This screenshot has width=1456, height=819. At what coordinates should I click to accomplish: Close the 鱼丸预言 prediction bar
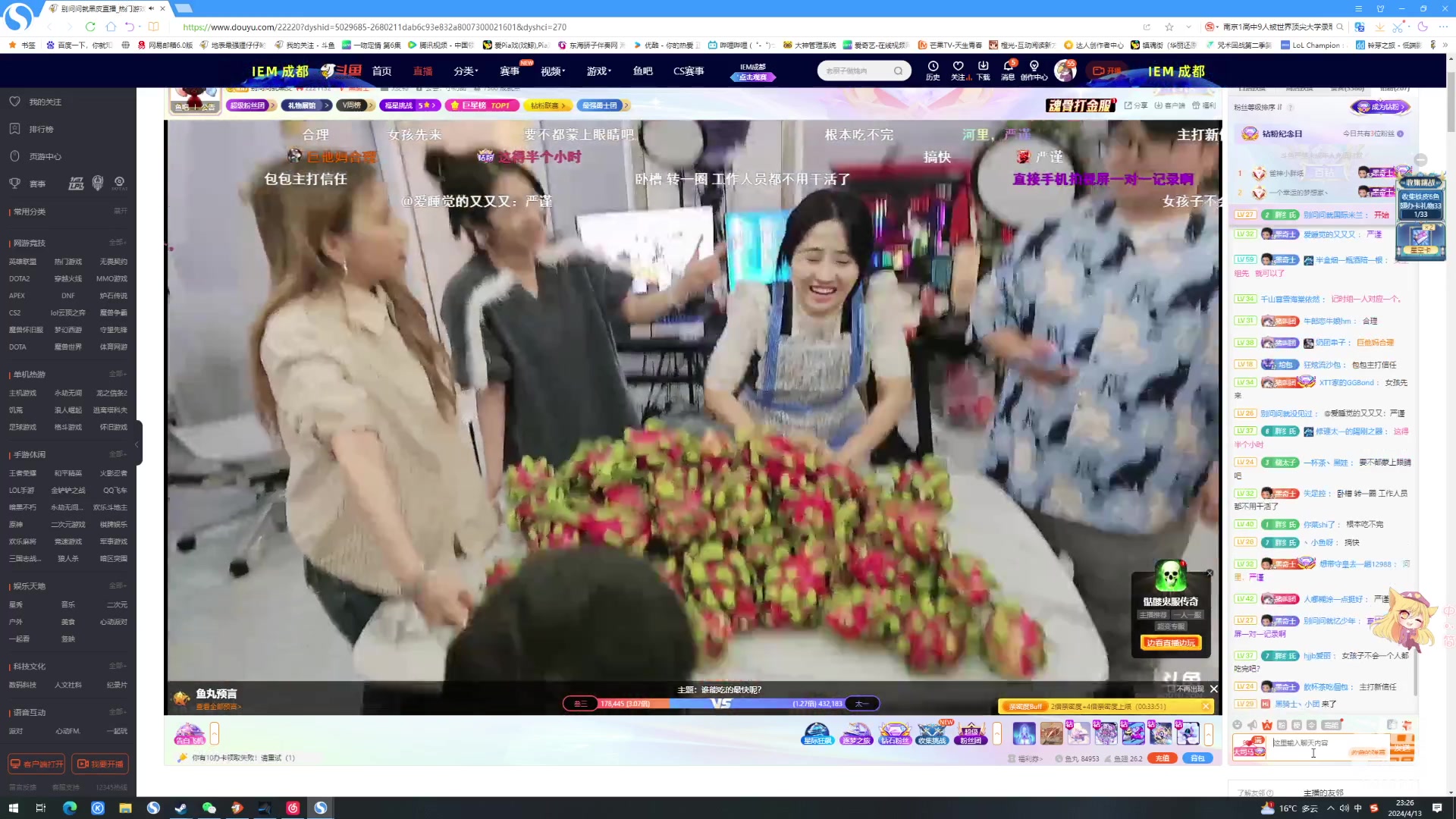pos(1214,689)
